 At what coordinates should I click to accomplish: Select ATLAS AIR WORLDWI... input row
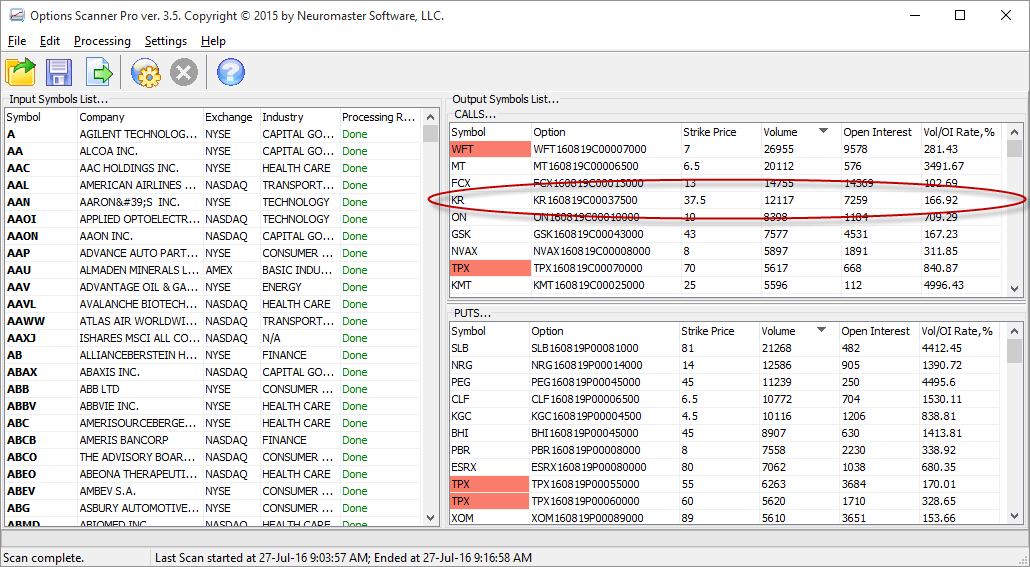coord(213,321)
